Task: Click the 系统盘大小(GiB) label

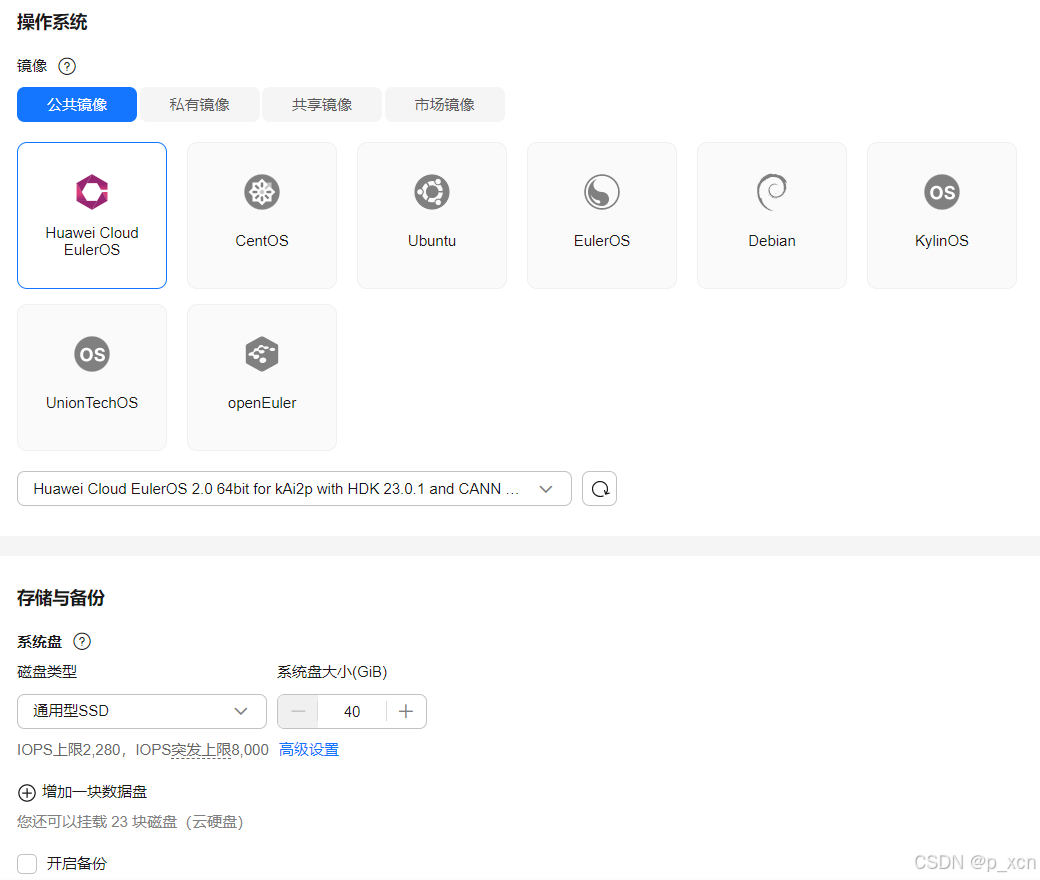Action: [x=332, y=672]
